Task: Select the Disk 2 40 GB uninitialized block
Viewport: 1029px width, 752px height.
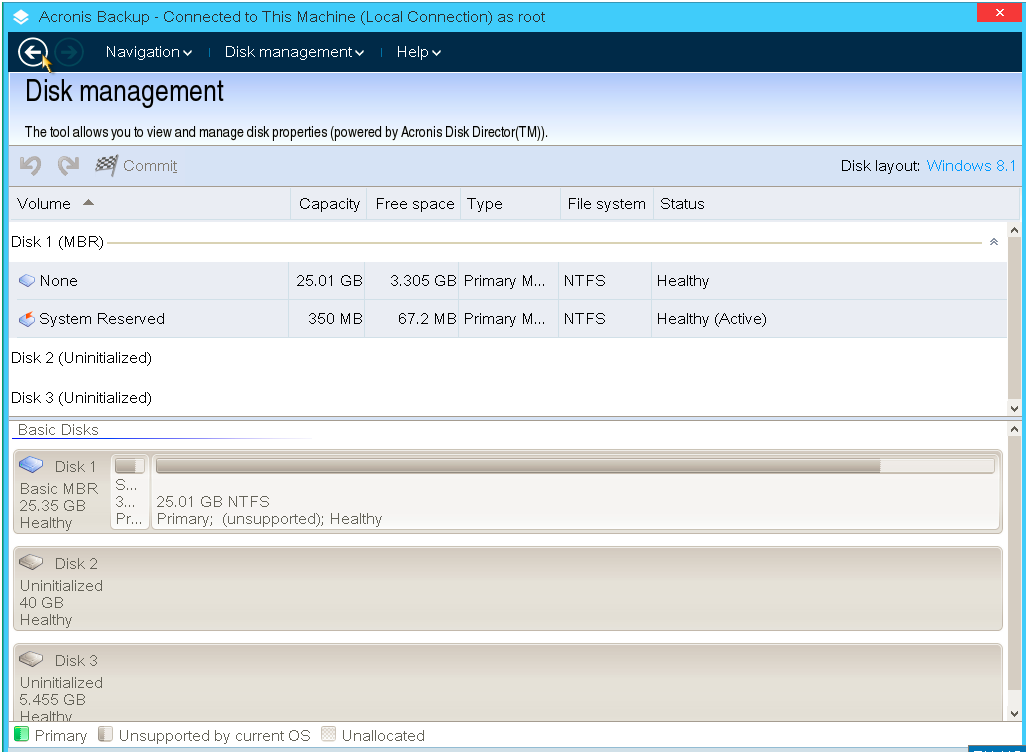Action: coord(508,589)
